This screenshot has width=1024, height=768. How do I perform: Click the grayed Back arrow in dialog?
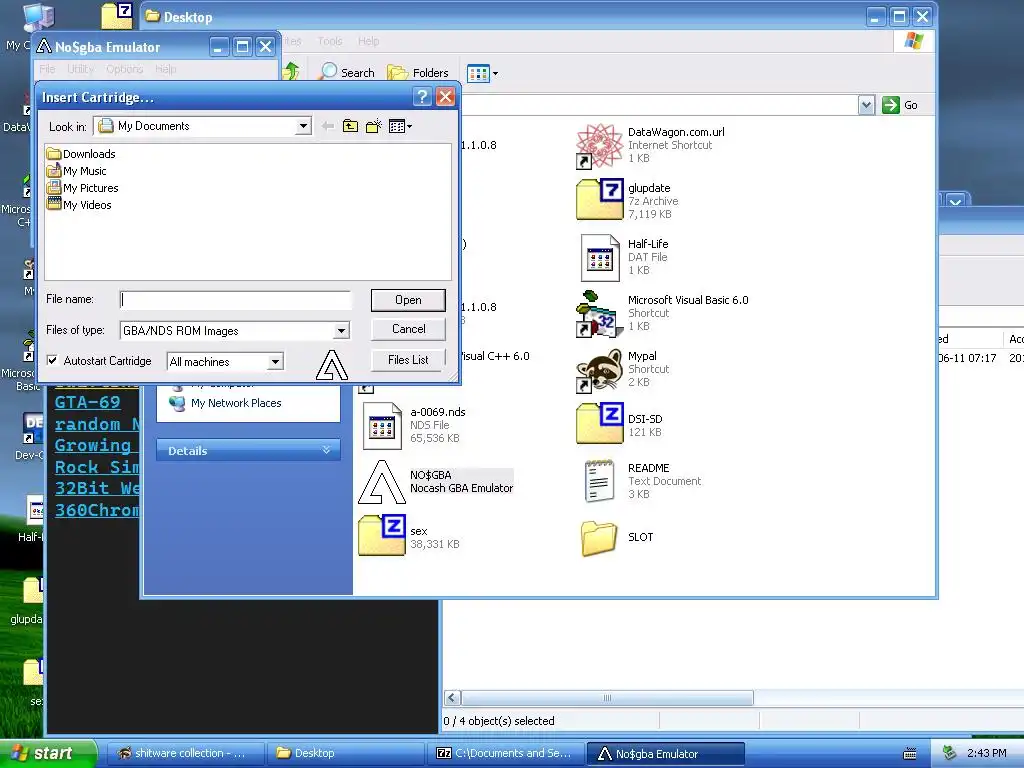tap(328, 126)
